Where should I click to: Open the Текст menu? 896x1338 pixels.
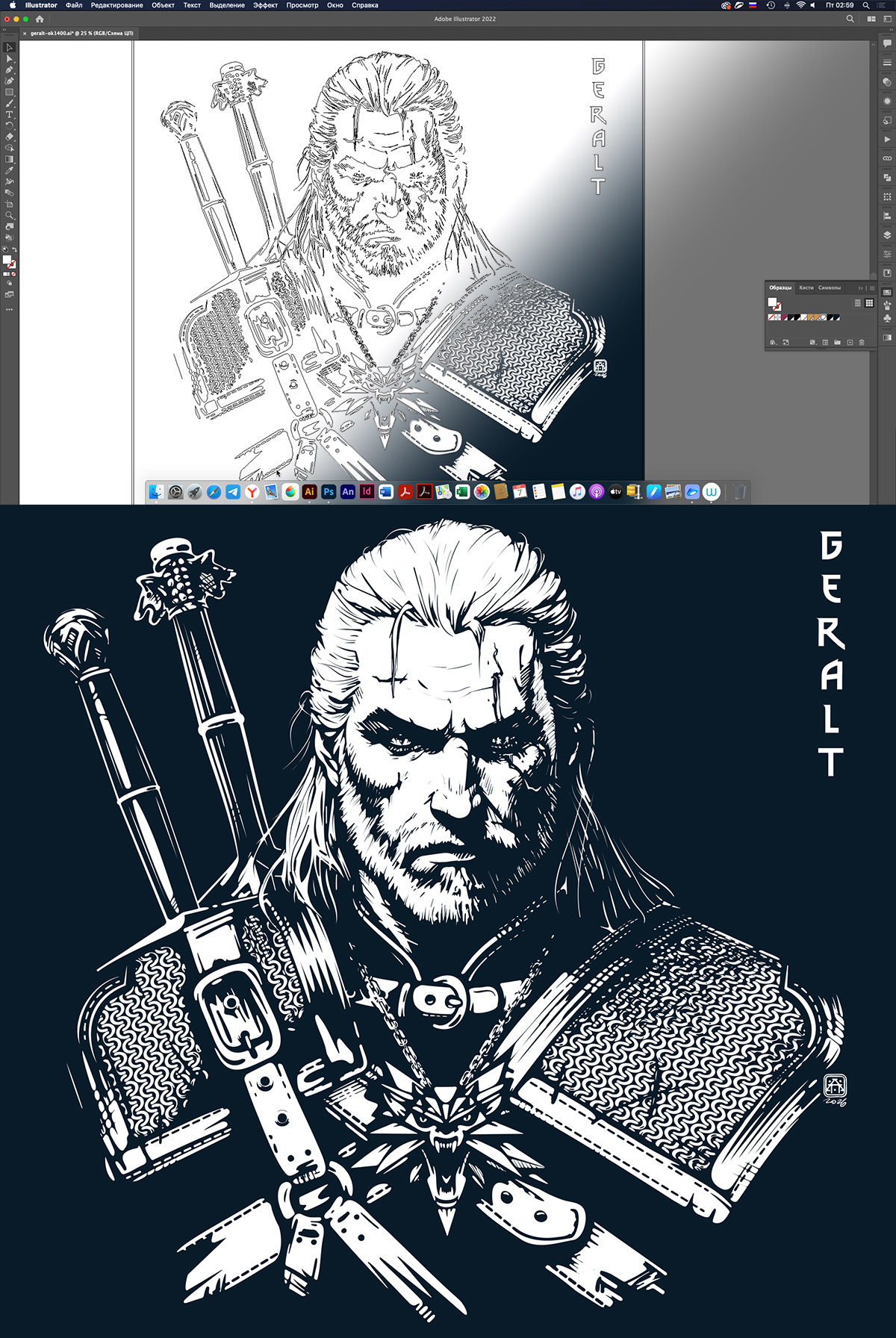point(192,5)
